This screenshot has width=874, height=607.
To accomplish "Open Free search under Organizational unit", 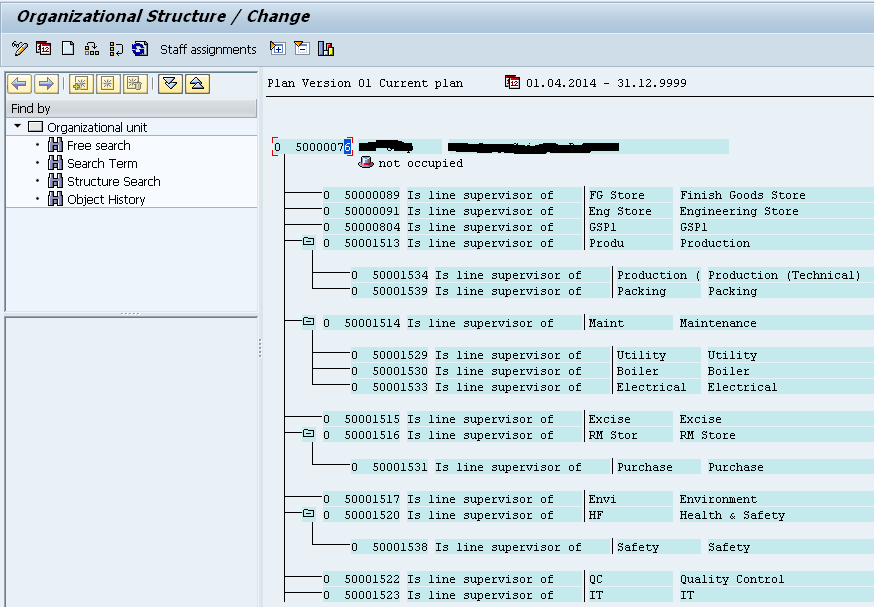I will pyautogui.click(x=98, y=146).
